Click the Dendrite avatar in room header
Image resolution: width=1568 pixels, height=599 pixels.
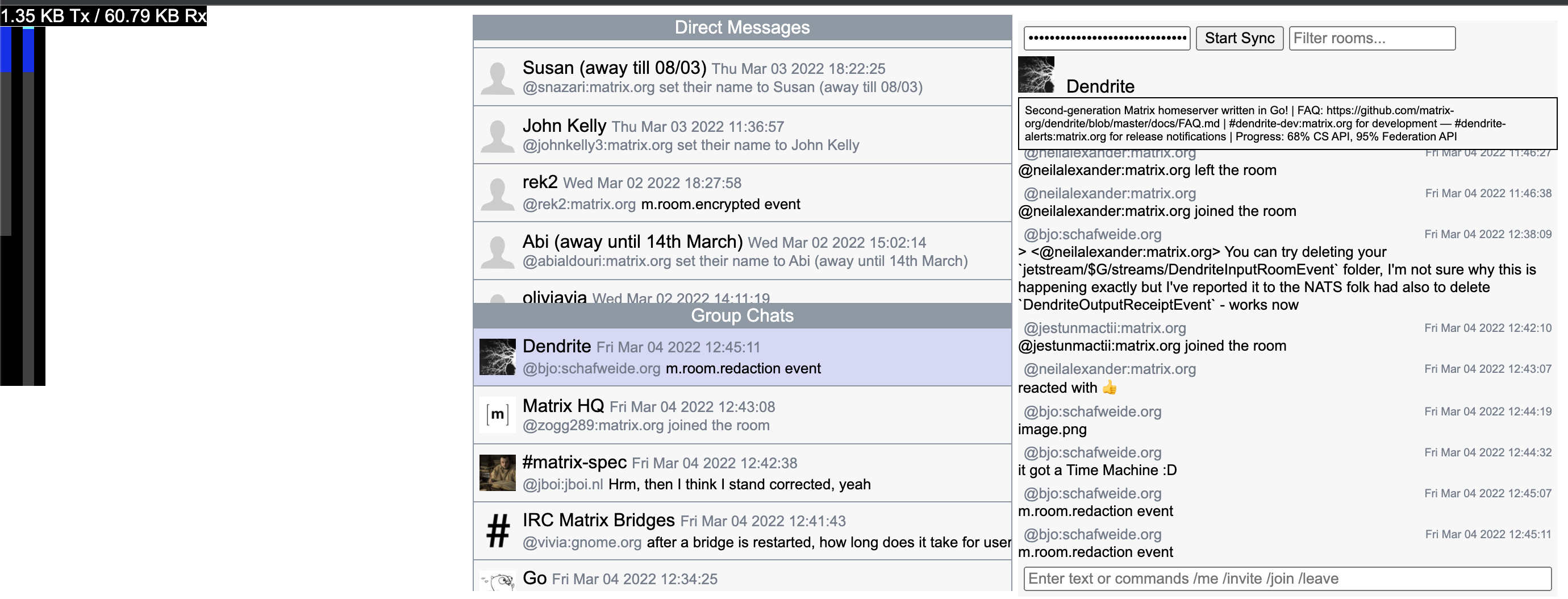click(x=1035, y=74)
